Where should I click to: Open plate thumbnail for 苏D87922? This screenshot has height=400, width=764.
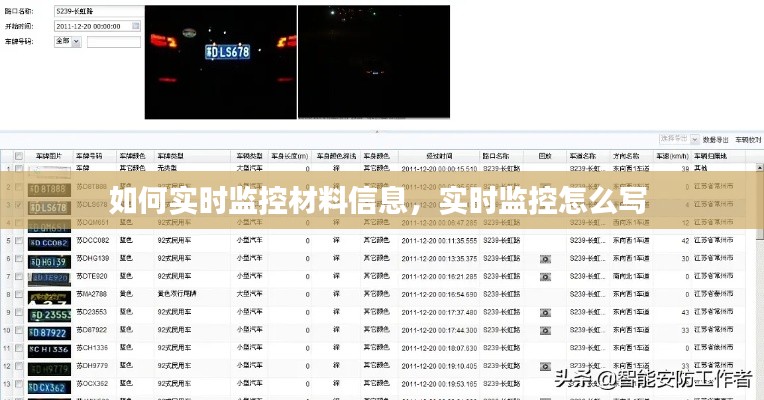click(x=47, y=330)
